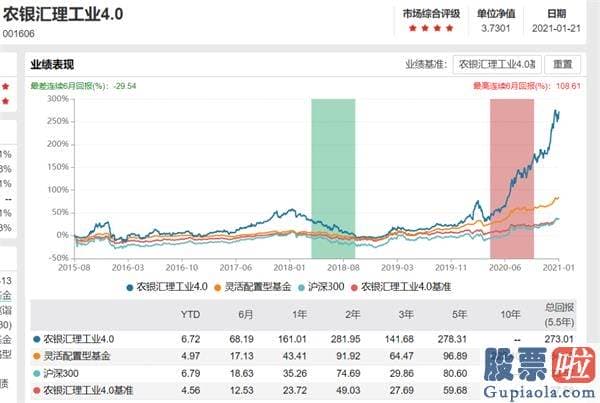600x403 pixels.
Task: Click 灵活配置型基金 YTD value 4.97
Action: 191,356
